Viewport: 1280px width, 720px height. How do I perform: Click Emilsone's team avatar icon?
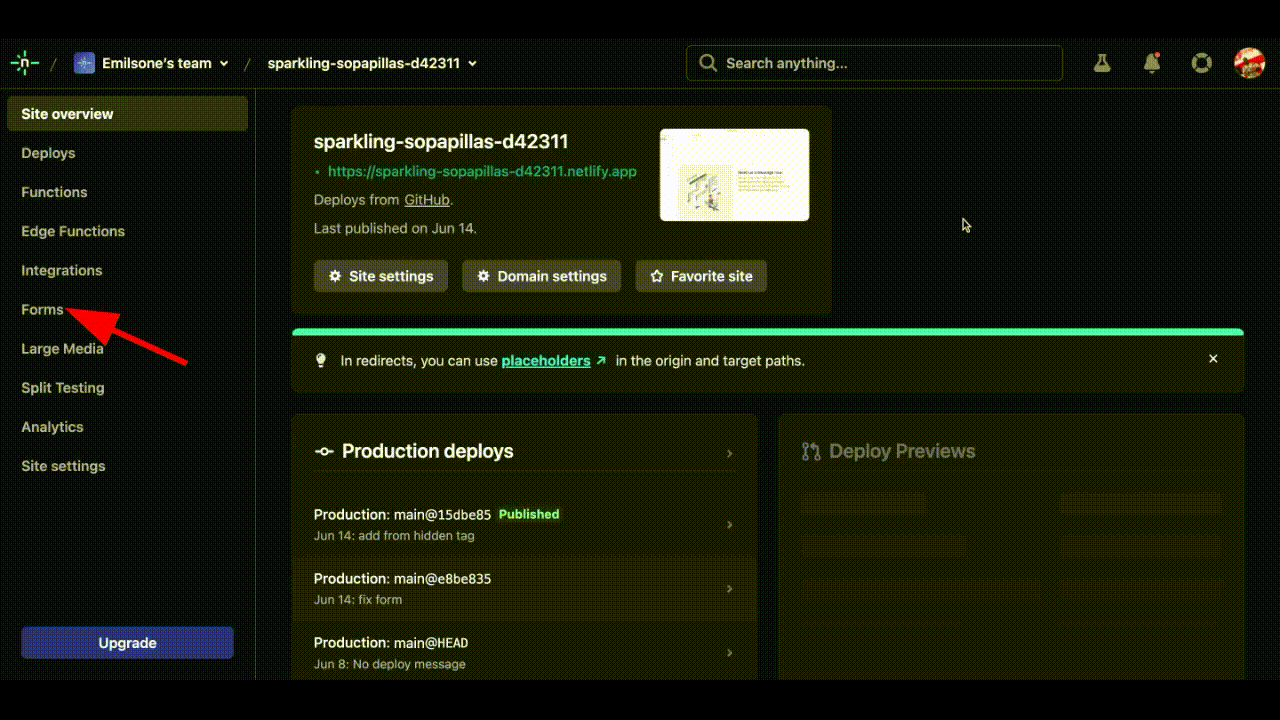coord(84,63)
